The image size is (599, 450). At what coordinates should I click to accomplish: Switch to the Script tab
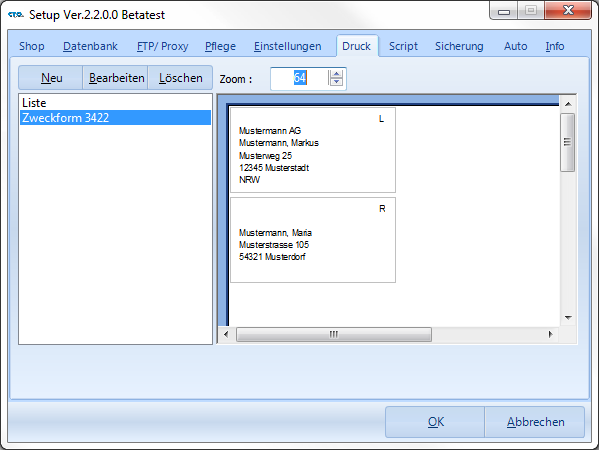(403, 46)
